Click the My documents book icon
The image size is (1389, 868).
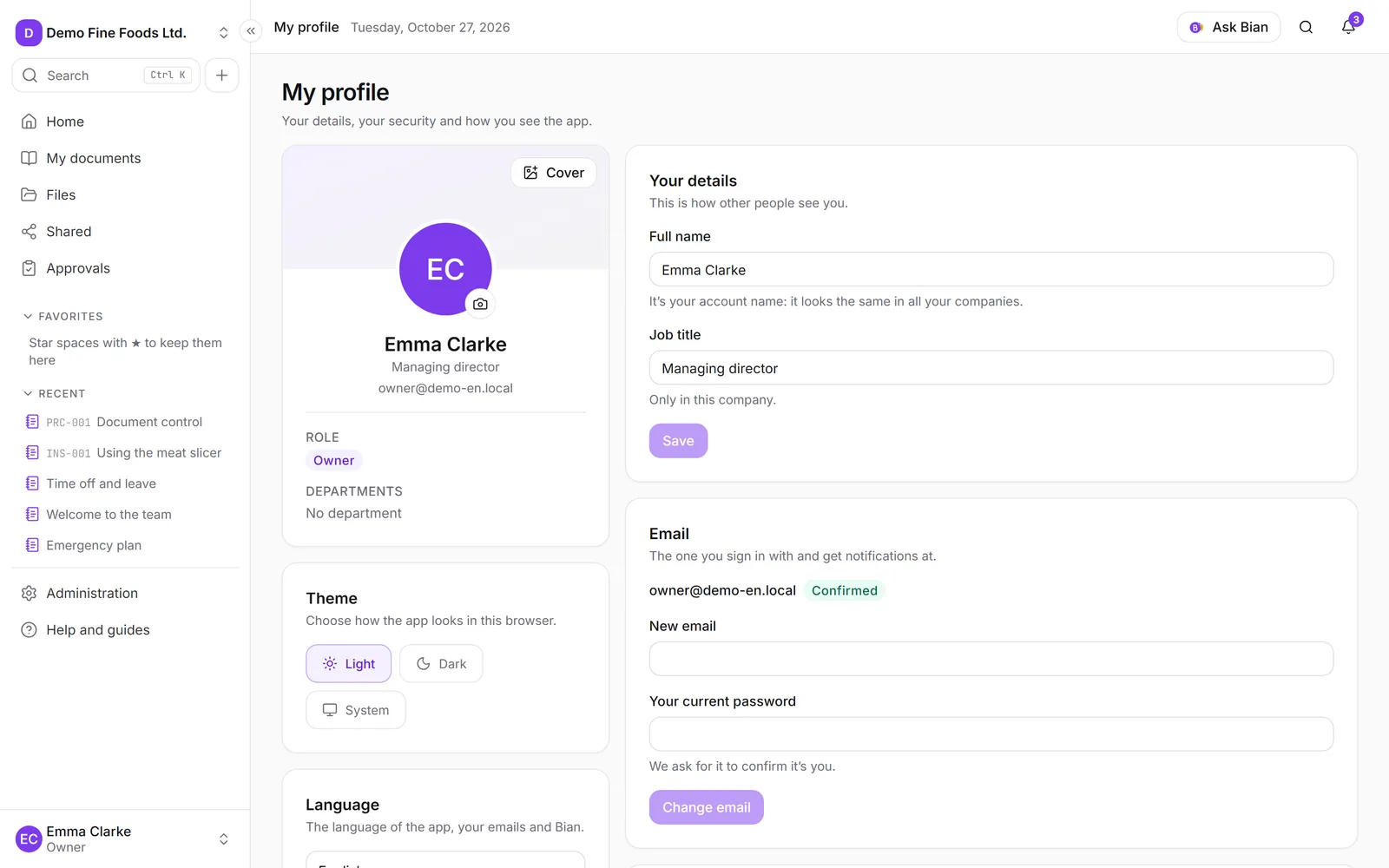point(29,158)
